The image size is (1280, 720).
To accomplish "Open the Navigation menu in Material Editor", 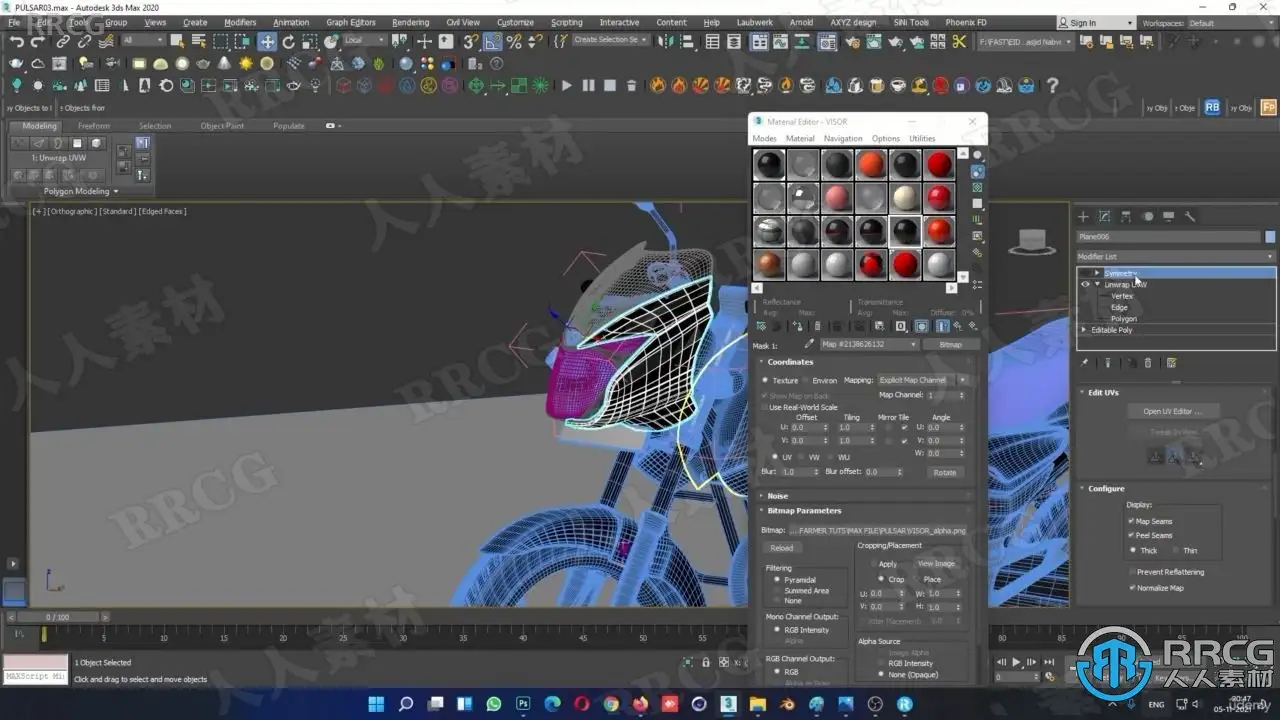I will (843, 139).
